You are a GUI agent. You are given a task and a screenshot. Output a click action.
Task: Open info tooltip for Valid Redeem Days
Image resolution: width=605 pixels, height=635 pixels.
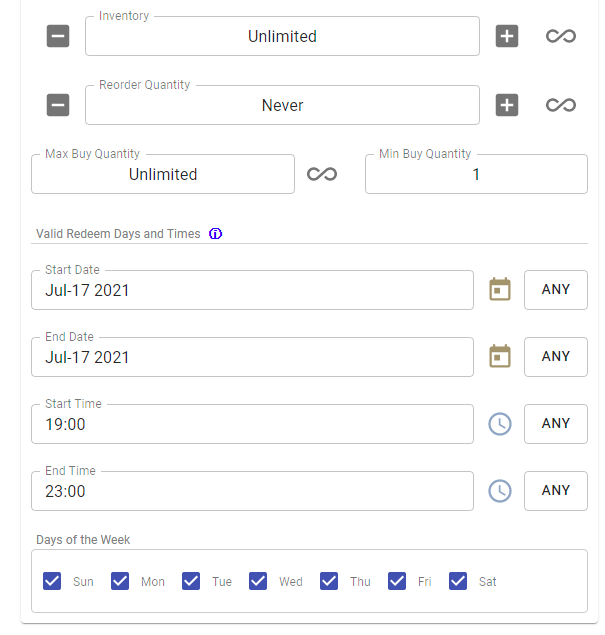click(215, 234)
